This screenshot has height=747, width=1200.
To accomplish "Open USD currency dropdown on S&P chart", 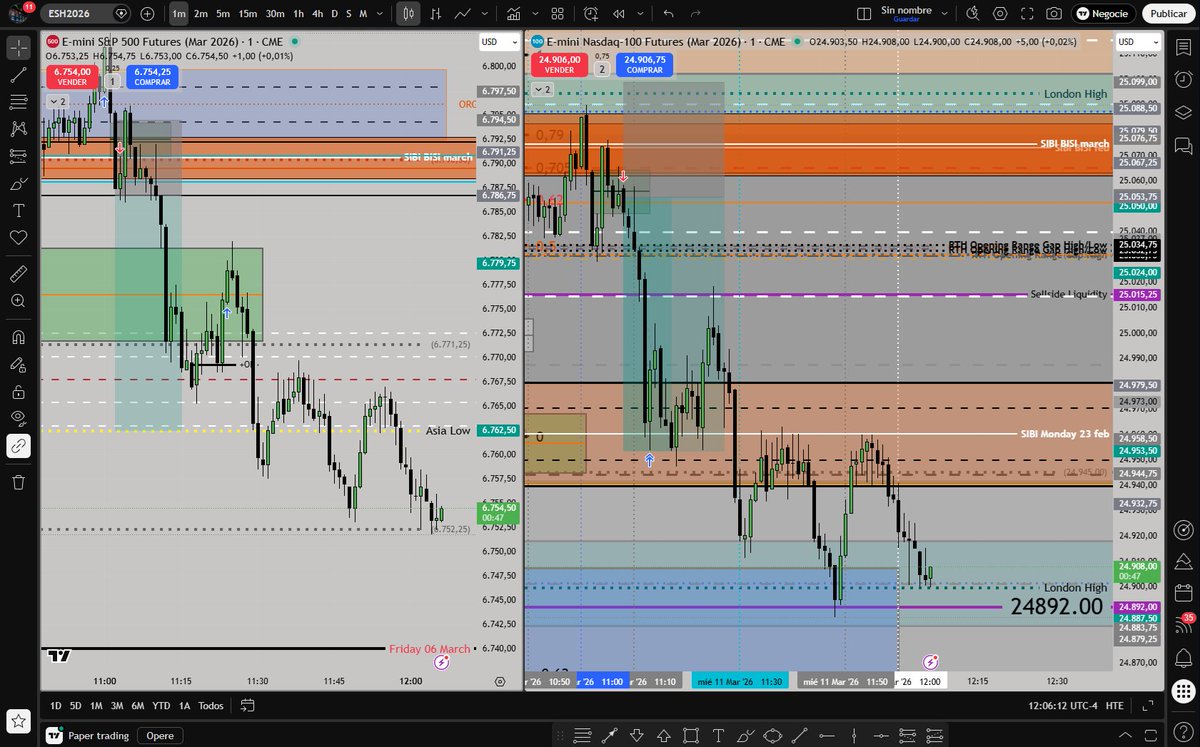I will point(498,42).
